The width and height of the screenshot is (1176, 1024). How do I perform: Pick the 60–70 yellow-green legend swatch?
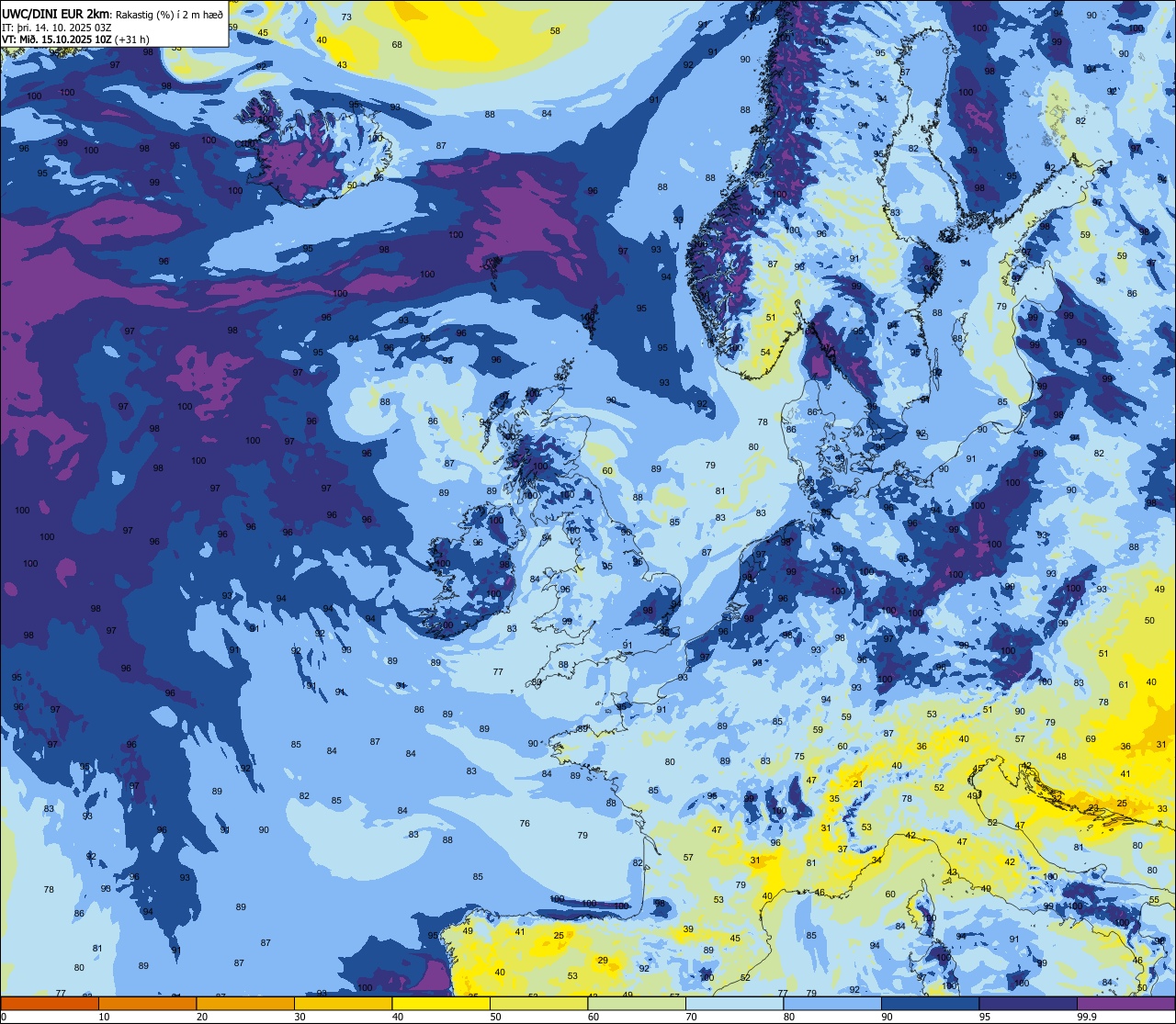click(637, 1003)
